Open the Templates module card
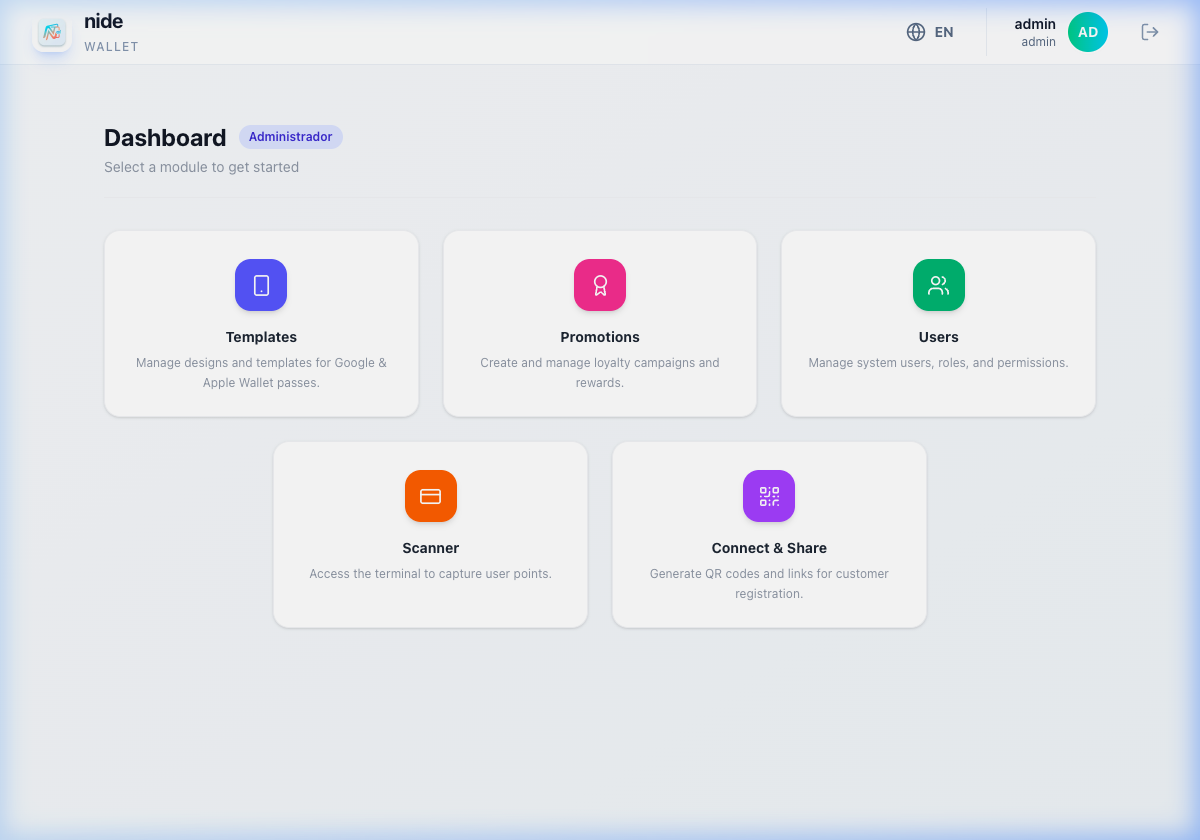This screenshot has width=1200, height=840. [261, 323]
